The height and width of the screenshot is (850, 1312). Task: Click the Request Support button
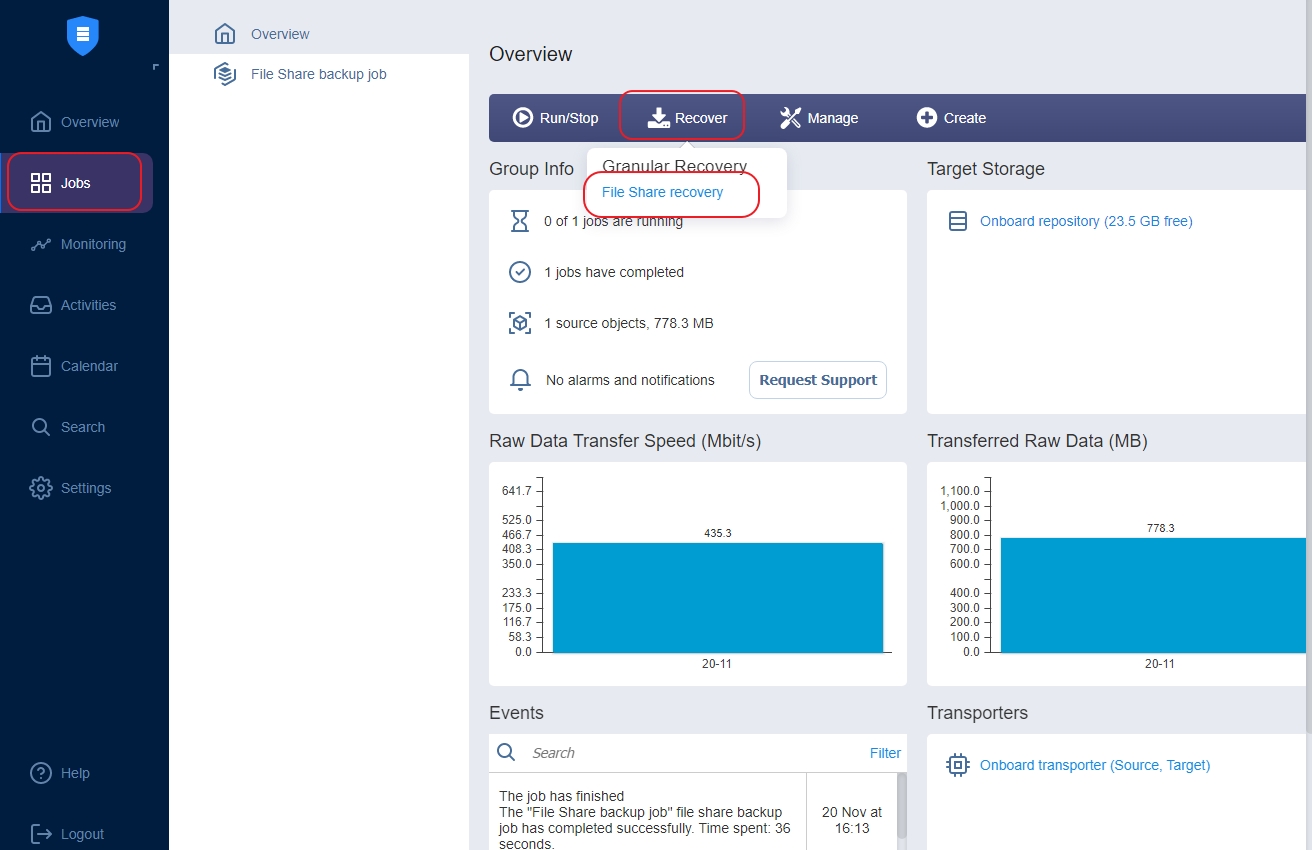click(817, 380)
